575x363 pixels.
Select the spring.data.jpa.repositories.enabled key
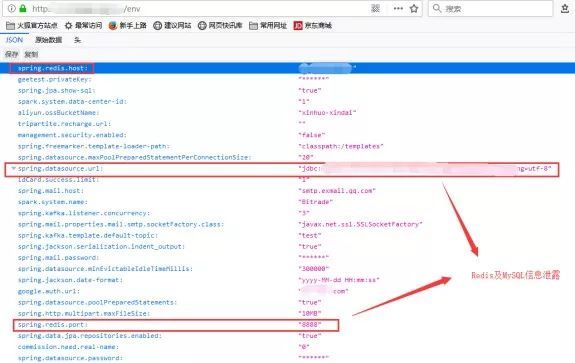coord(89,336)
